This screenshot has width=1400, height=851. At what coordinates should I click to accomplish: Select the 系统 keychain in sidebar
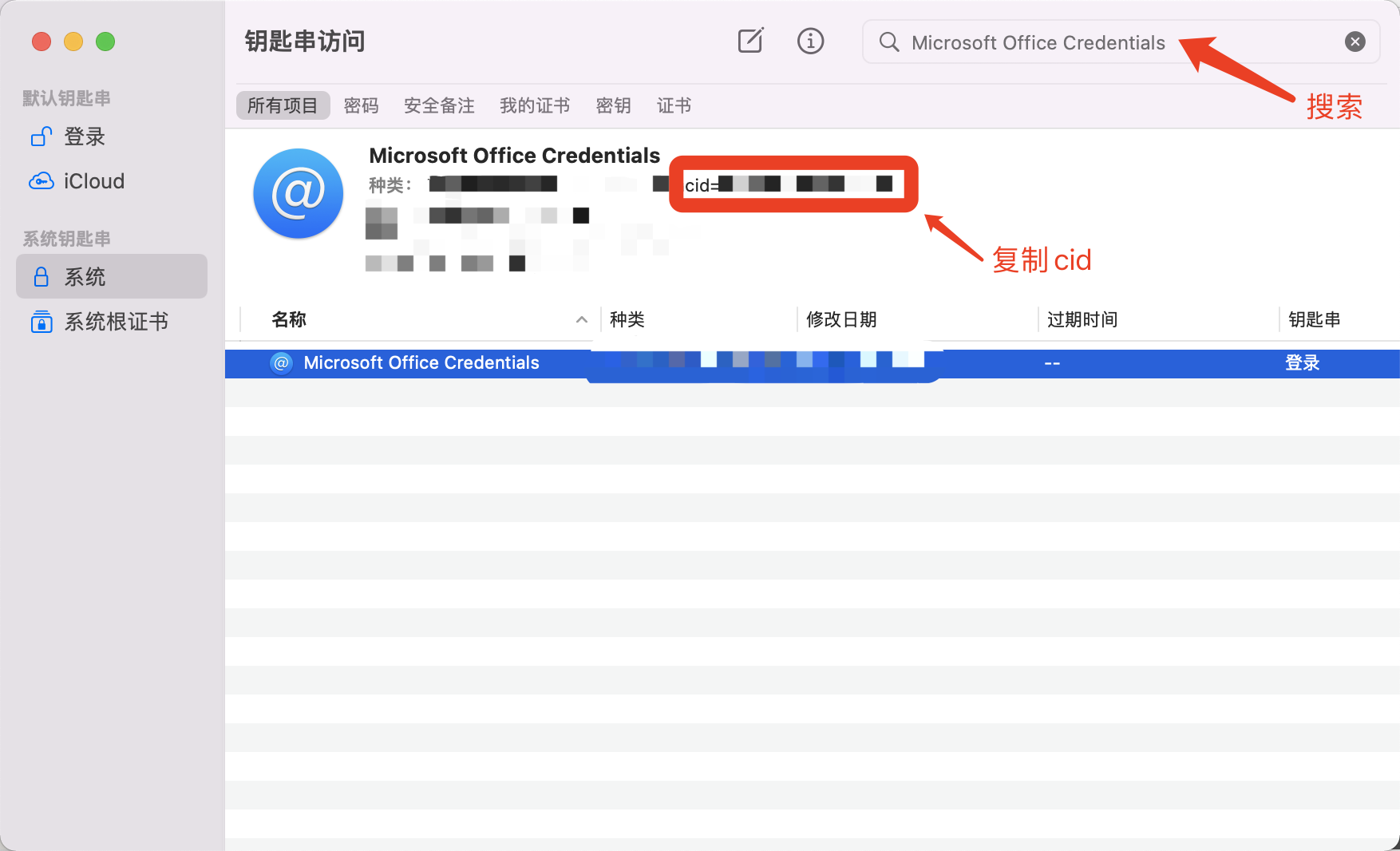tap(112, 276)
